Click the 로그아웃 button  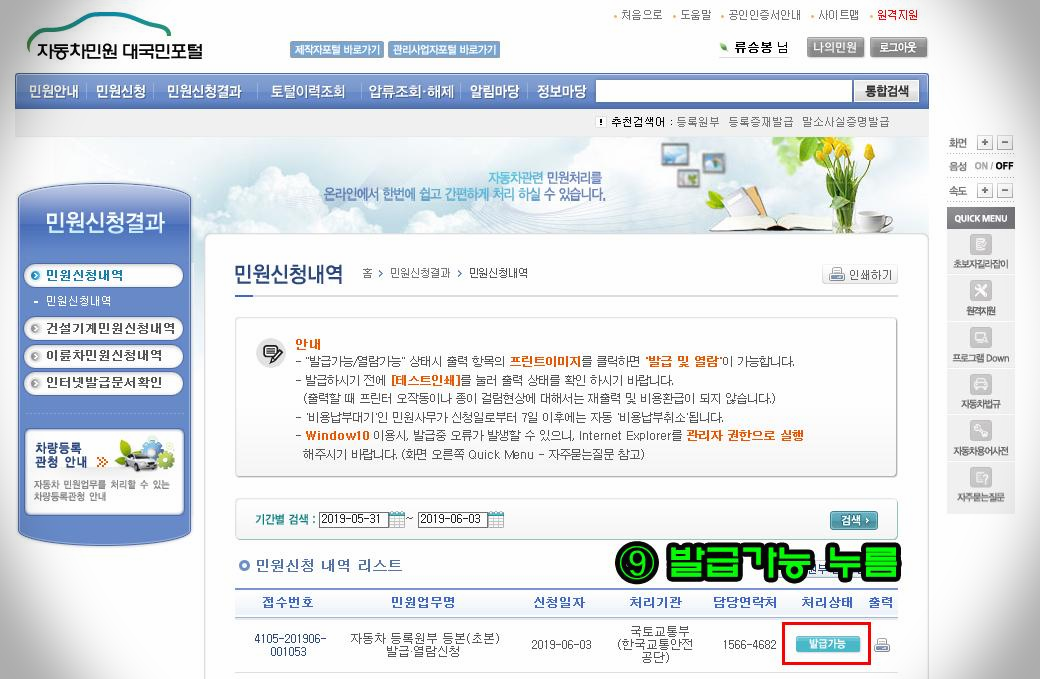click(x=898, y=48)
